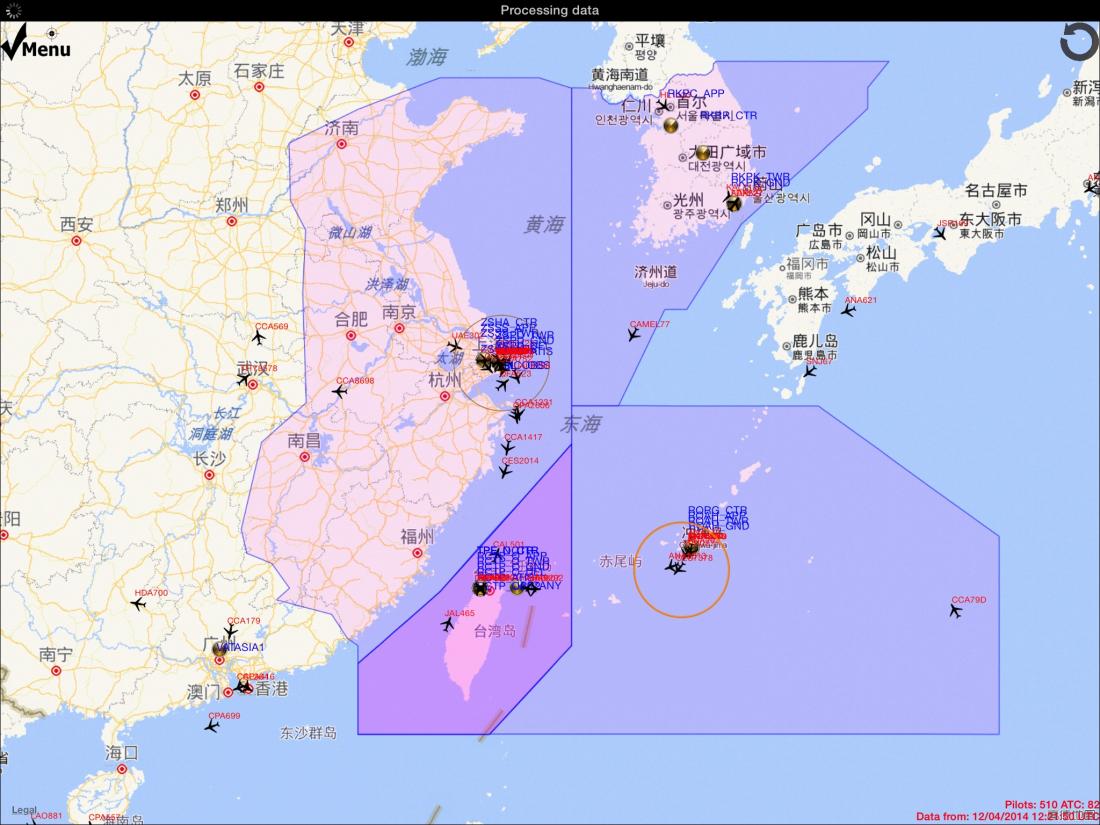Tap the loading spinner in the status bar

13,10
